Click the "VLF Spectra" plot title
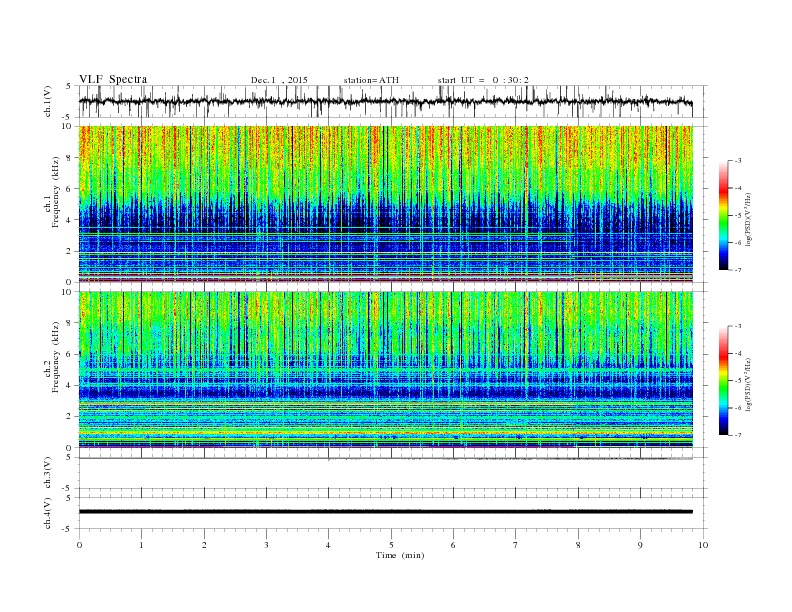The height and width of the screenshot is (612, 792). pos(113,79)
